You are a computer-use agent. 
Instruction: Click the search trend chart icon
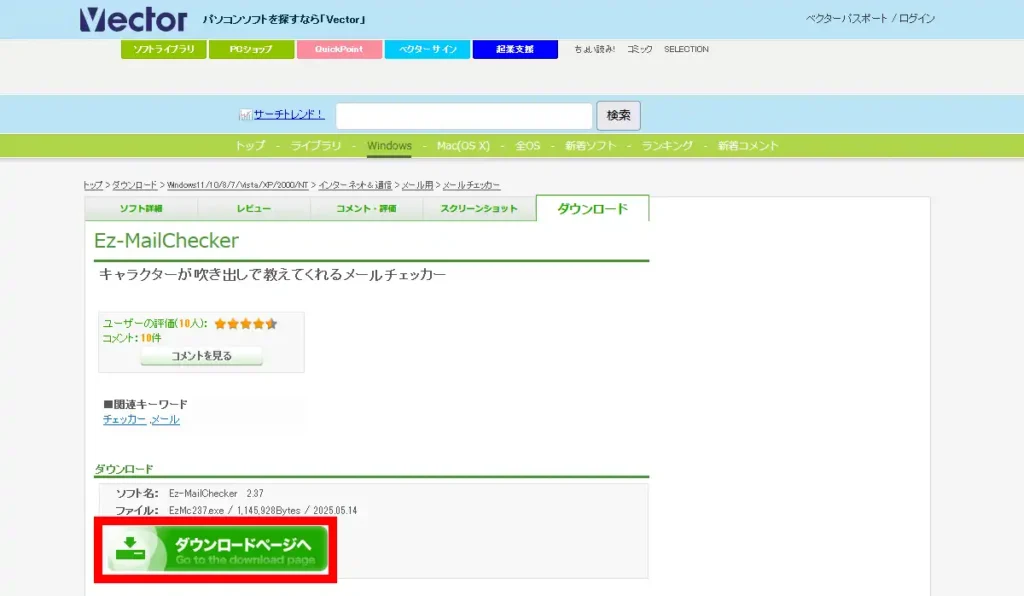pyautogui.click(x=246, y=115)
